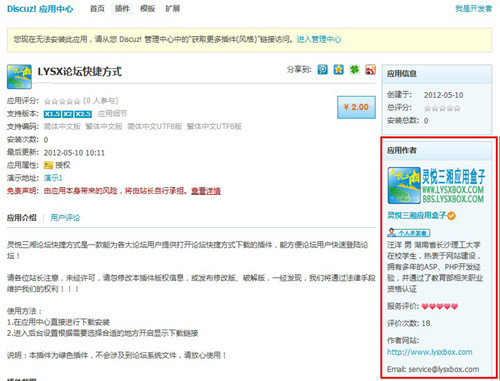Image resolution: width=500 pixels, height=381 pixels.
Task: Click 简体中文UTF8版 encoding text
Action: pyautogui.click(x=155, y=127)
